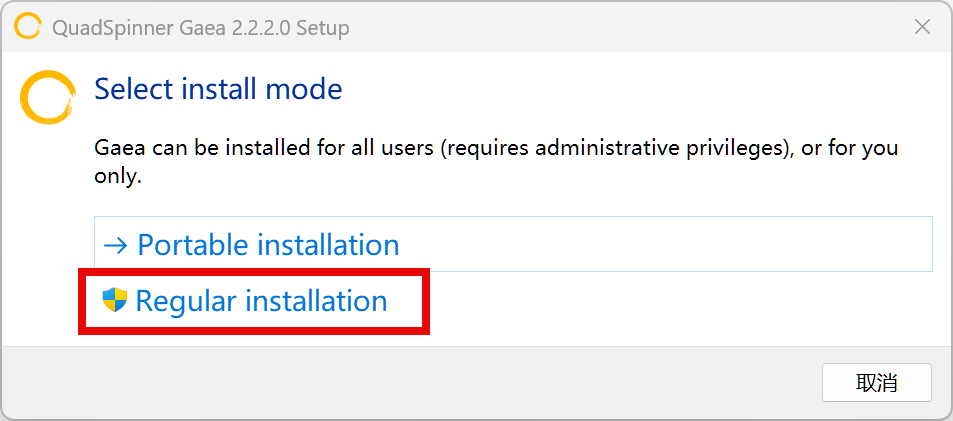Click the word "Gaea" starting the description

pos(117,148)
